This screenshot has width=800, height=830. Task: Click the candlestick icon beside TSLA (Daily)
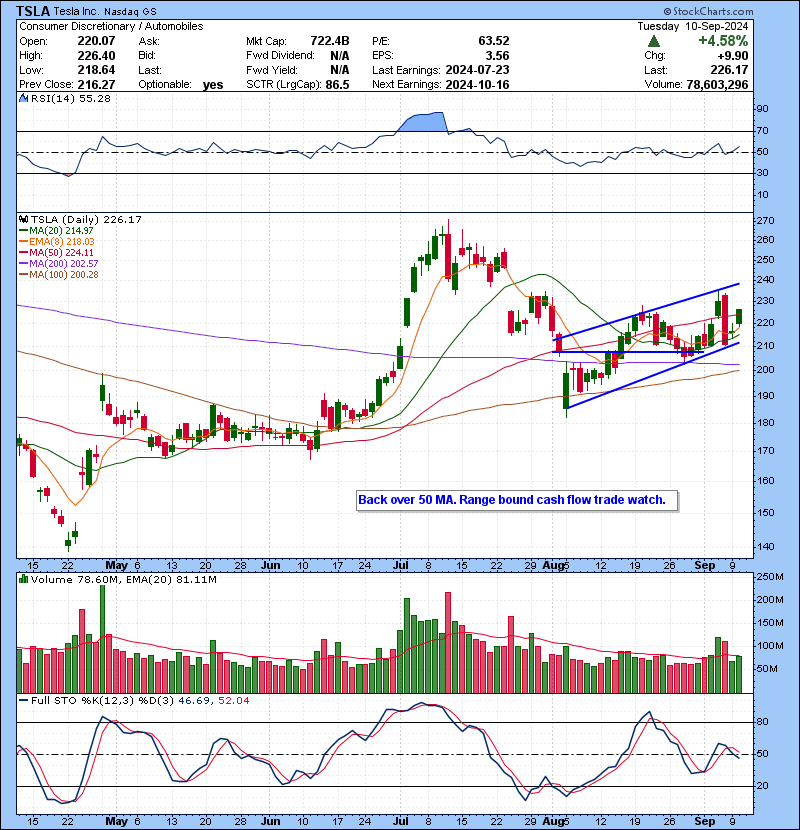click(23, 219)
